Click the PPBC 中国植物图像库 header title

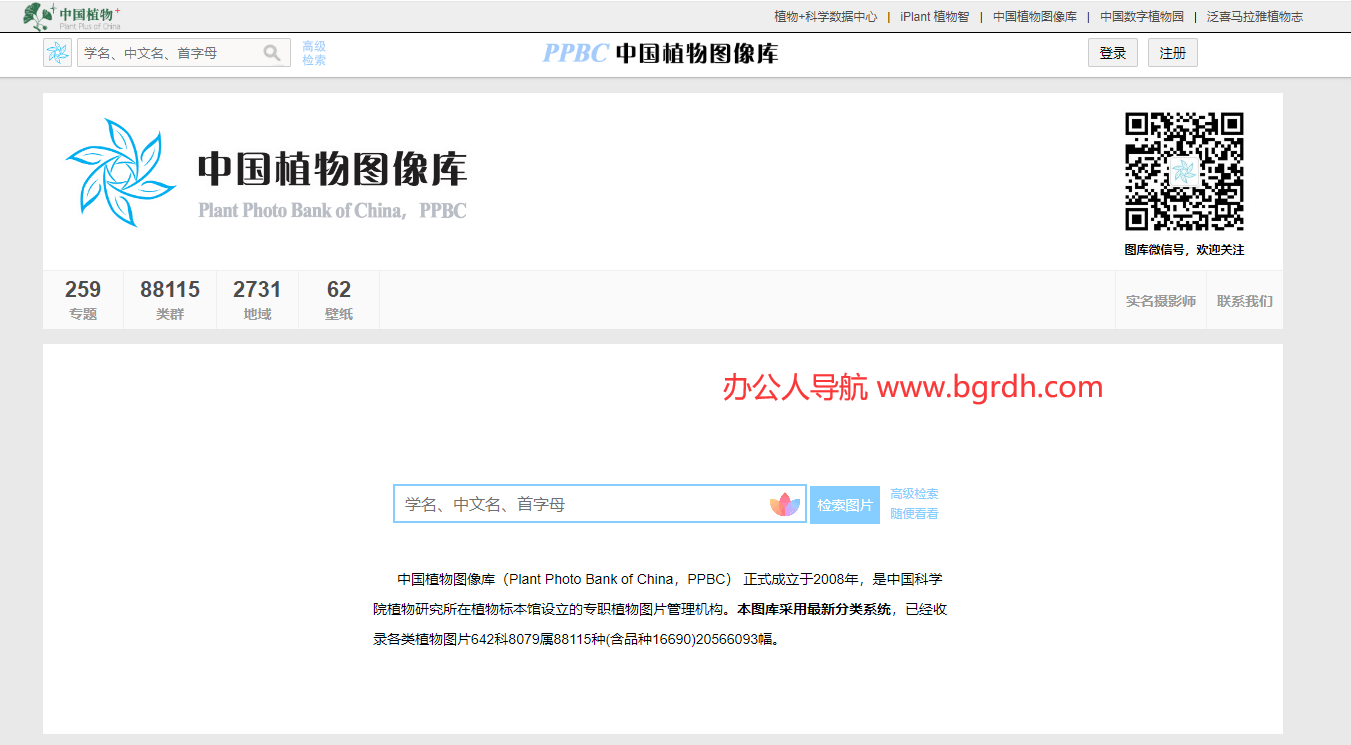[661, 53]
